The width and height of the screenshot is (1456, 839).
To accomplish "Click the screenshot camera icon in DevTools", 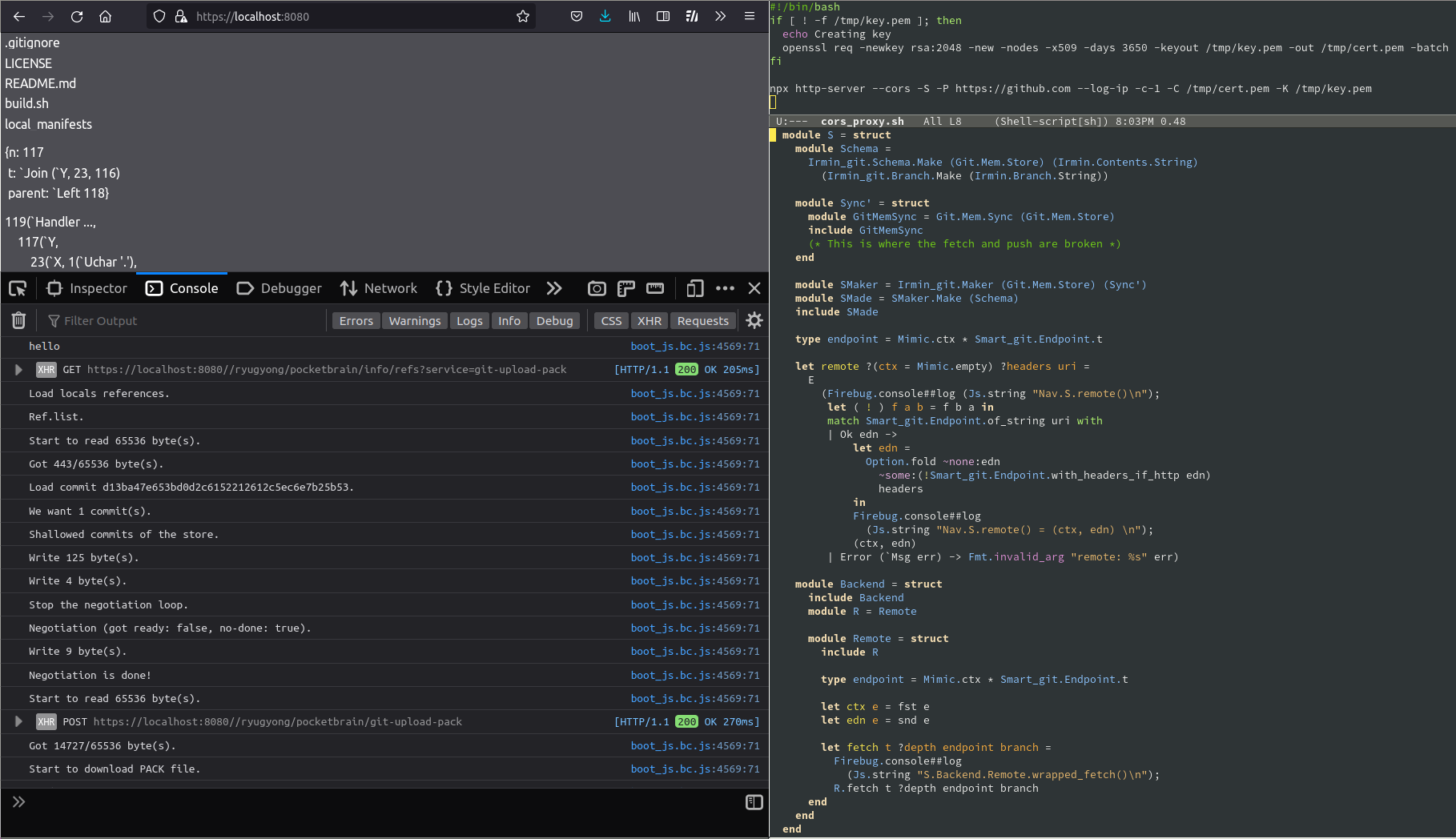I will 597,288.
